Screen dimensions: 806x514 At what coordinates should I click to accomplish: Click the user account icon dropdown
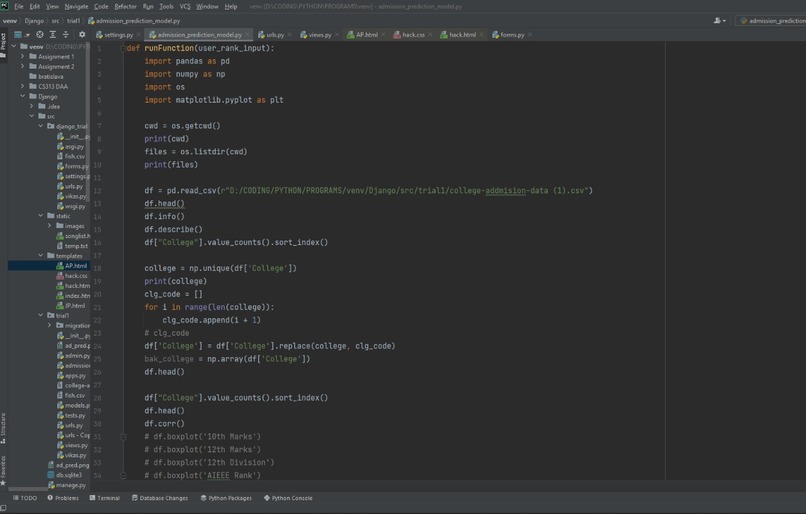(720, 21)
